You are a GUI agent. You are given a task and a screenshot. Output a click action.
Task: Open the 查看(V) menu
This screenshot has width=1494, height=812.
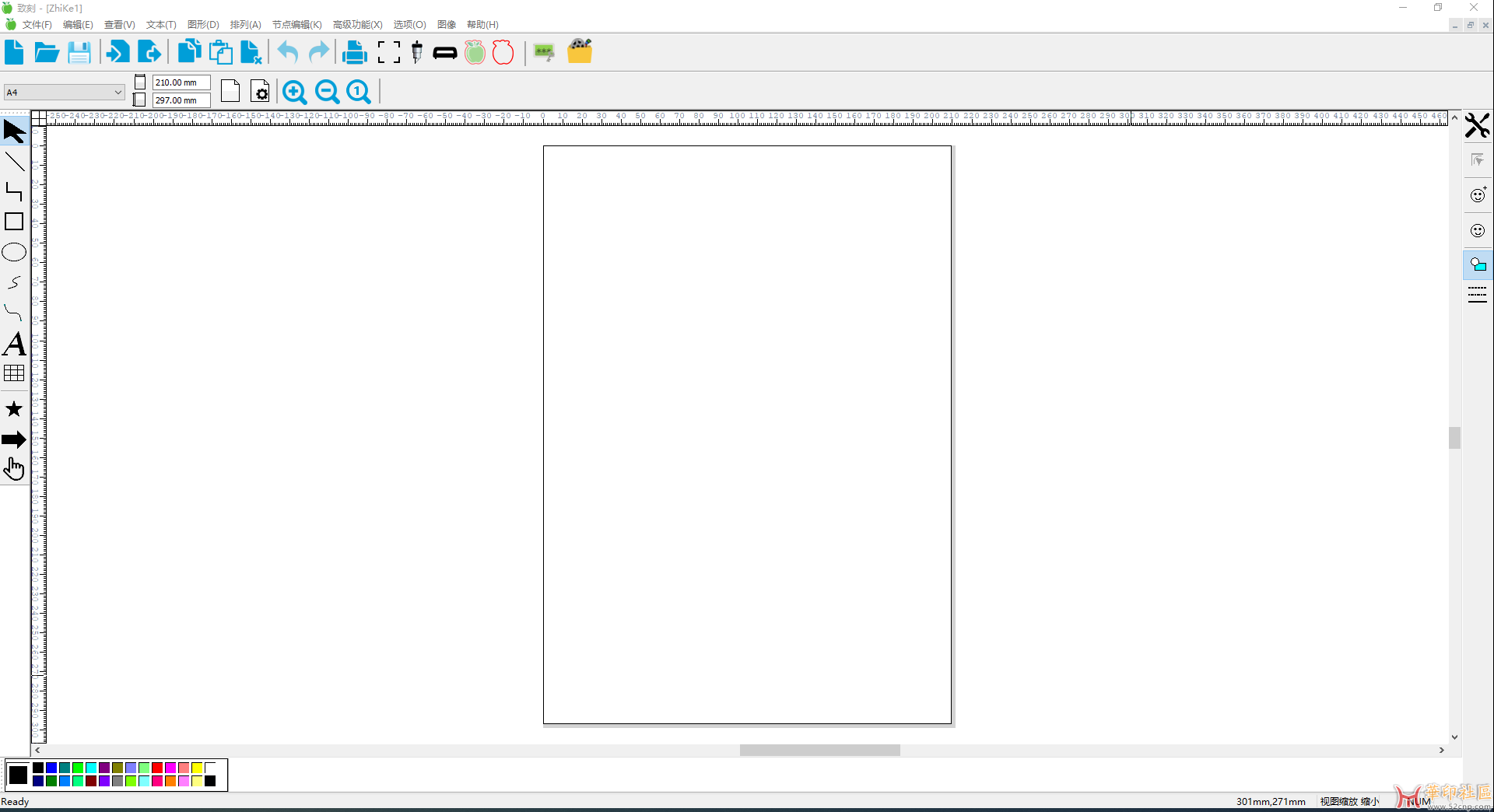point(119,25)
